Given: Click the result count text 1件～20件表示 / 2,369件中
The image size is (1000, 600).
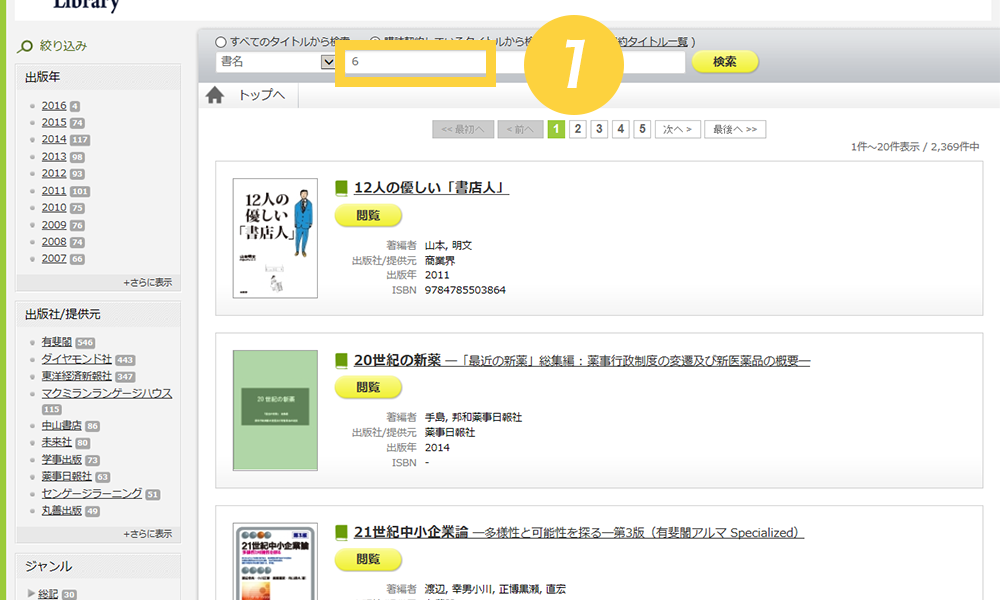Looking at the screenshot, I should click(x=915, y=147).
